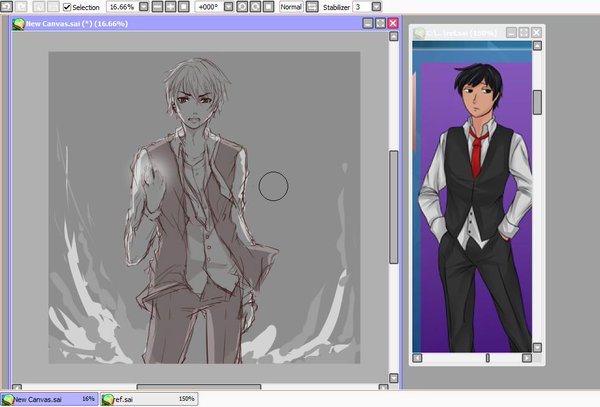This screenshot has width=600, height=407.
Task: Click the Redo arrow icon
Action: (21, 7)
